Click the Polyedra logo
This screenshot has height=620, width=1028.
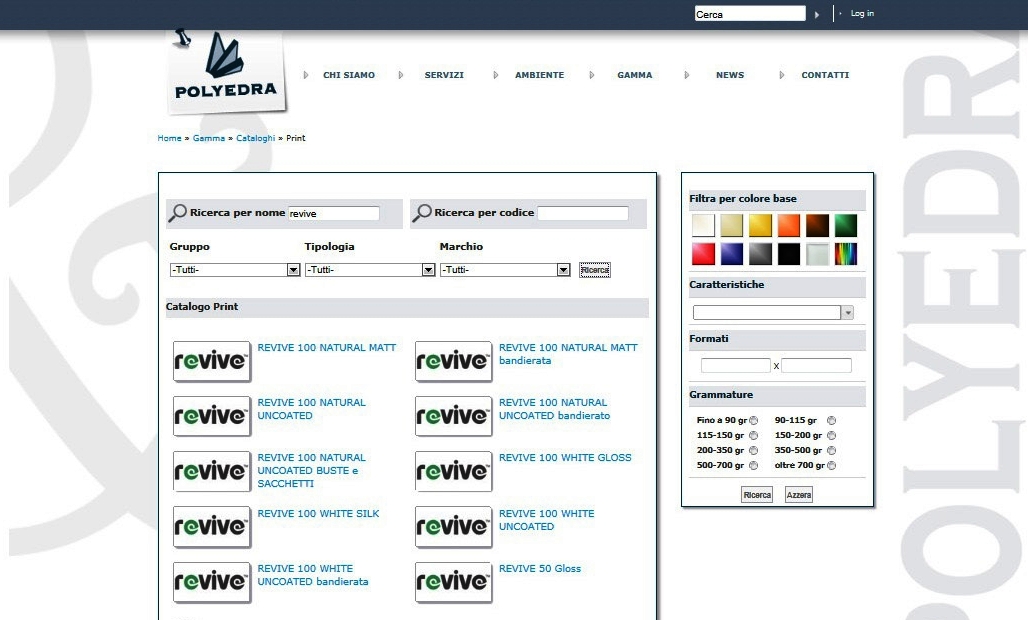pyautogui.click(x=226, y=71)
